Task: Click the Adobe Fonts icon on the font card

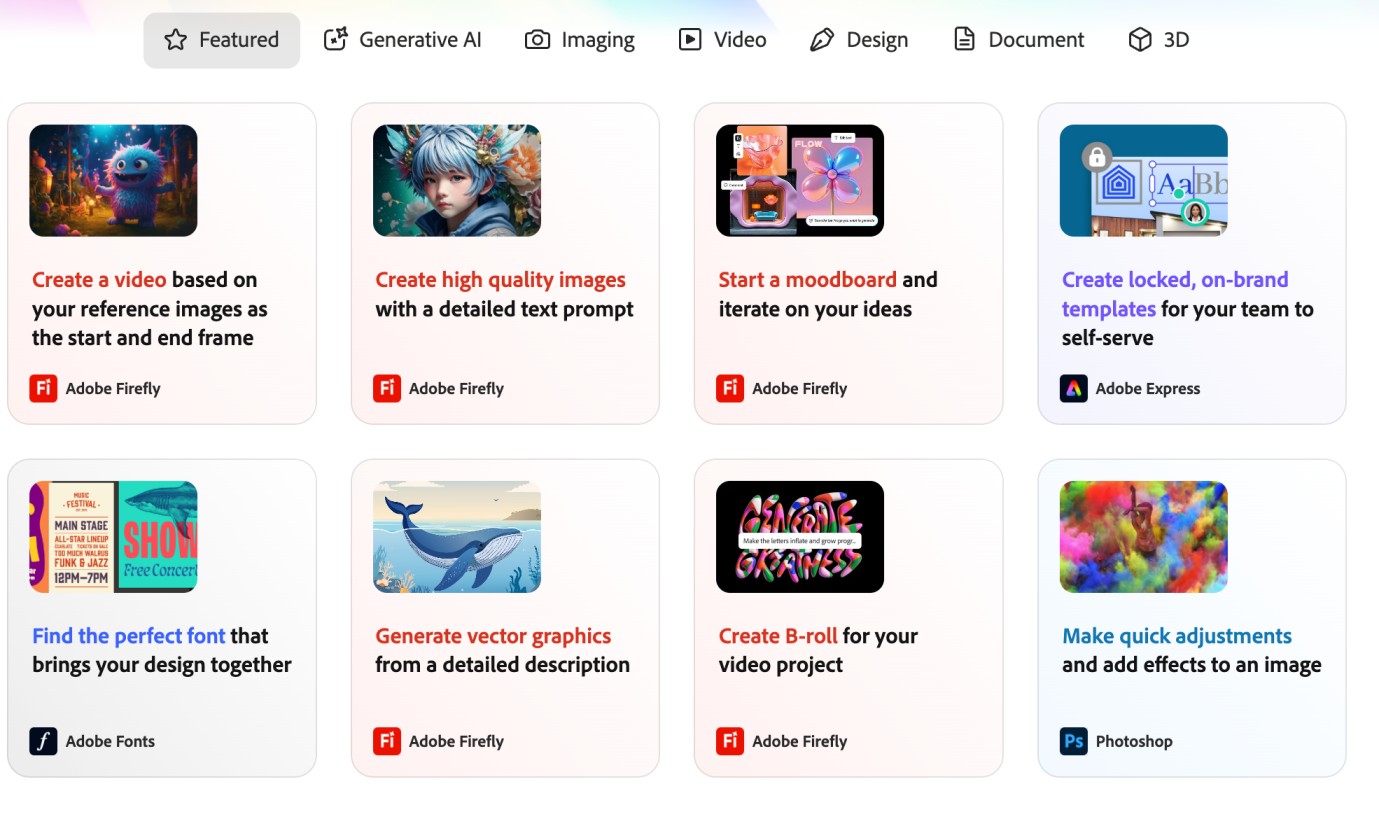Action: tap(42, 741)
